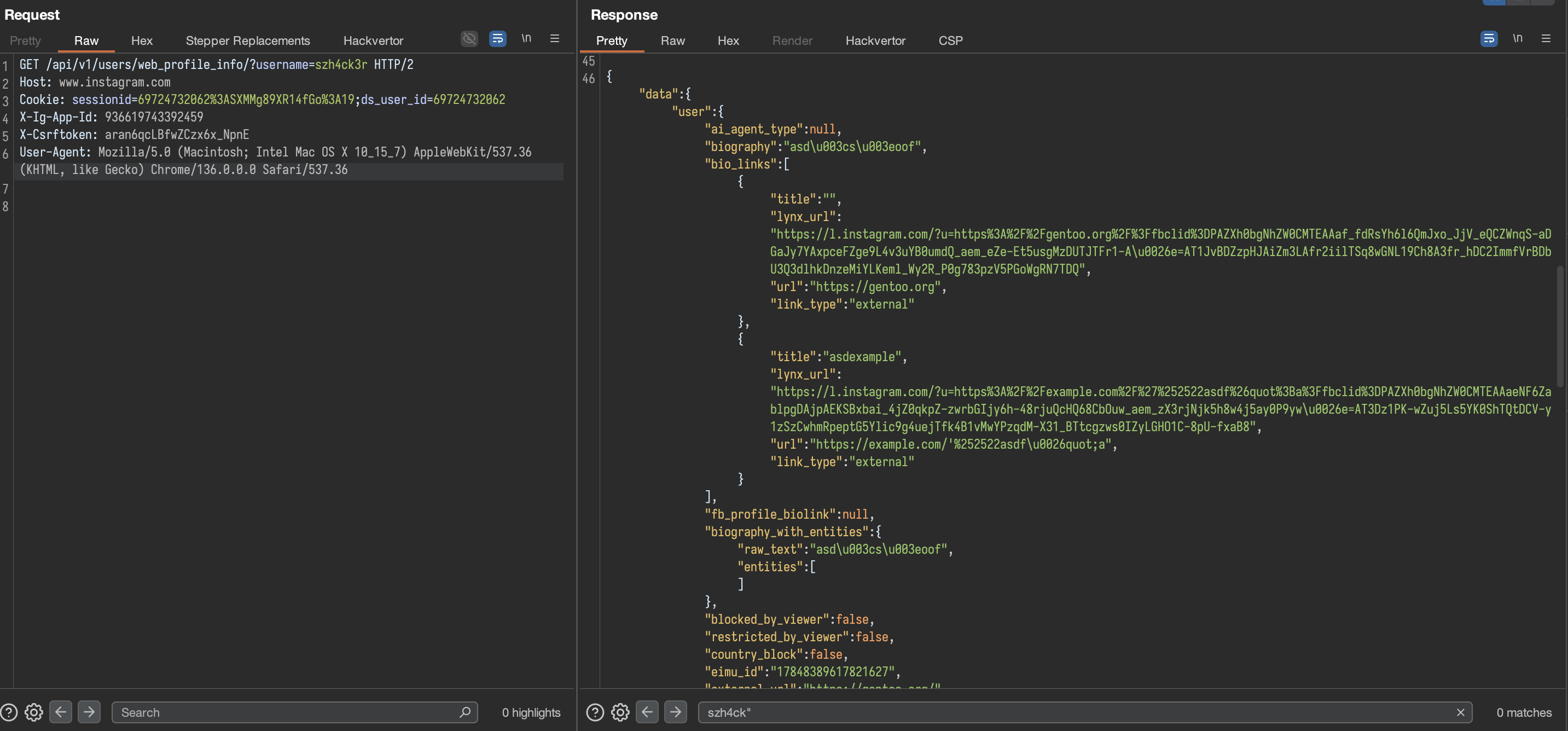Open help icon beside Request search
Viewport: 1568px width, 731px height.
(x=9, y=712)
